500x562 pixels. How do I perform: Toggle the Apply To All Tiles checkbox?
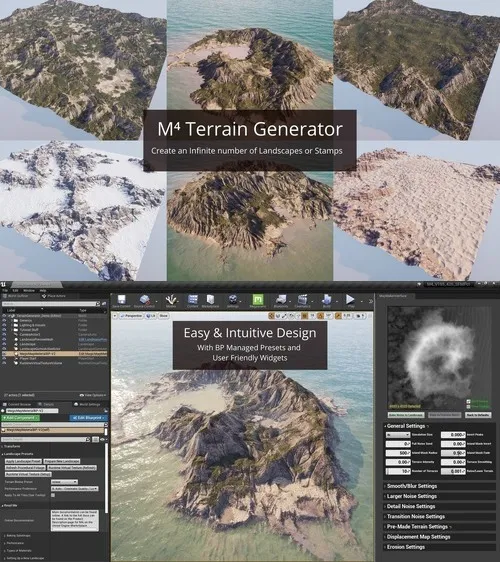point(53,495)
